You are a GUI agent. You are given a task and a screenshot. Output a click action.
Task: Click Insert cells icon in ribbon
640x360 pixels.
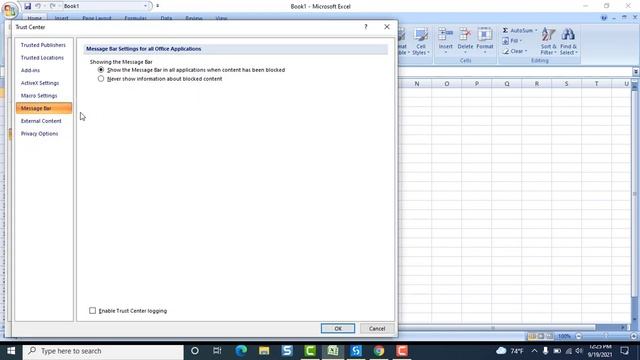(x=446, y=35)
